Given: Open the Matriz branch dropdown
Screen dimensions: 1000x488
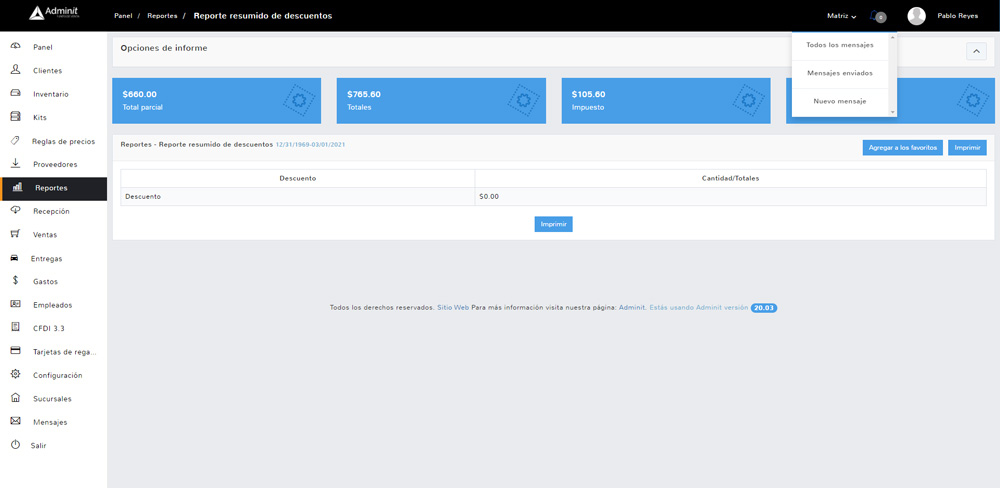Looking at the screenshot, I should click(841, 16).
